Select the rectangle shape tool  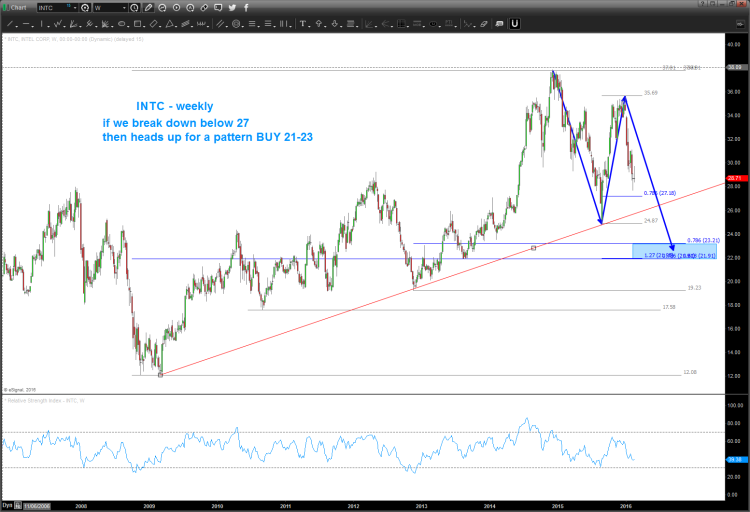point(137,23)
